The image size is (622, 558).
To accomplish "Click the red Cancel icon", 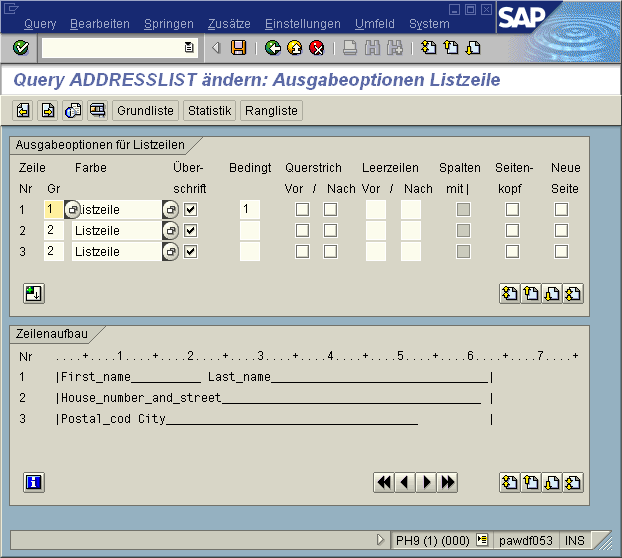I will tap(317, 48).
